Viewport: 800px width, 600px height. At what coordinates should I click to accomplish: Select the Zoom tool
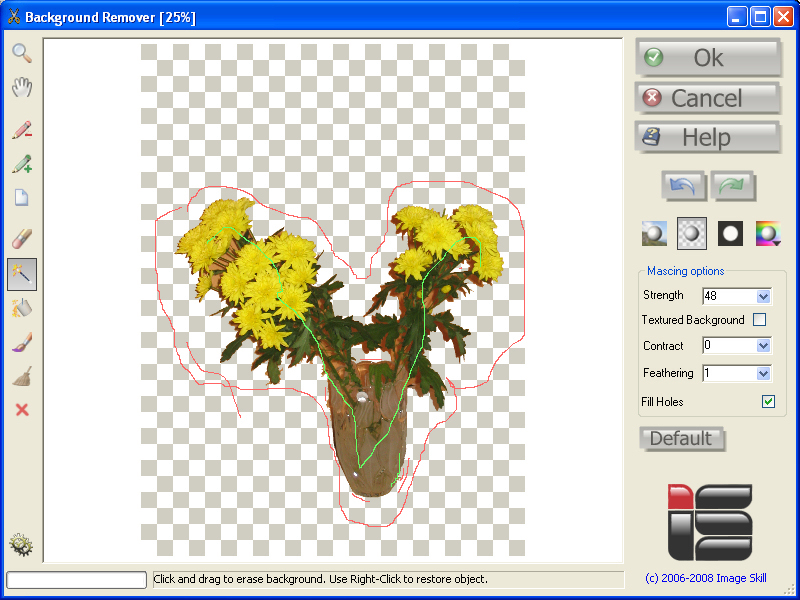pyautogui.click(x=22, y=53)
